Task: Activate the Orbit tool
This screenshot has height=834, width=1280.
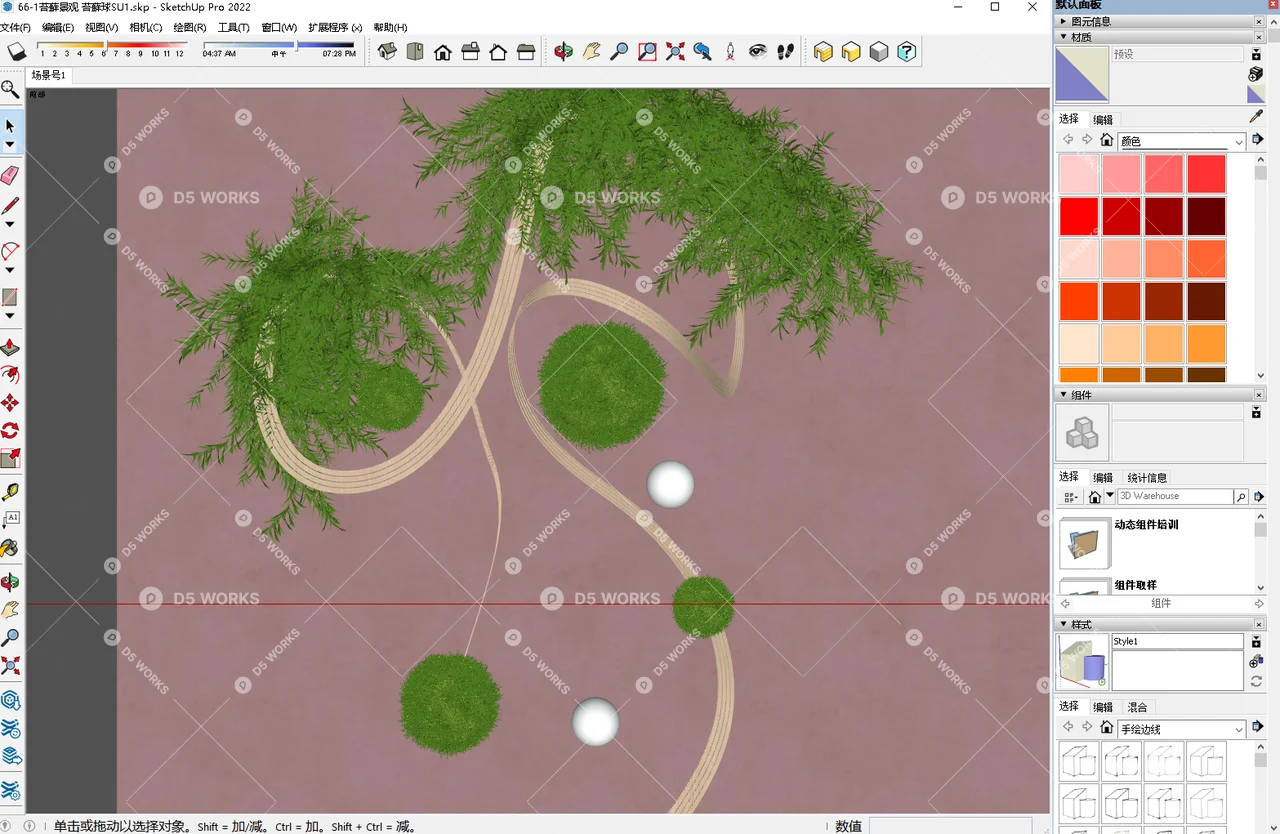Action: (x=563, y=51)
